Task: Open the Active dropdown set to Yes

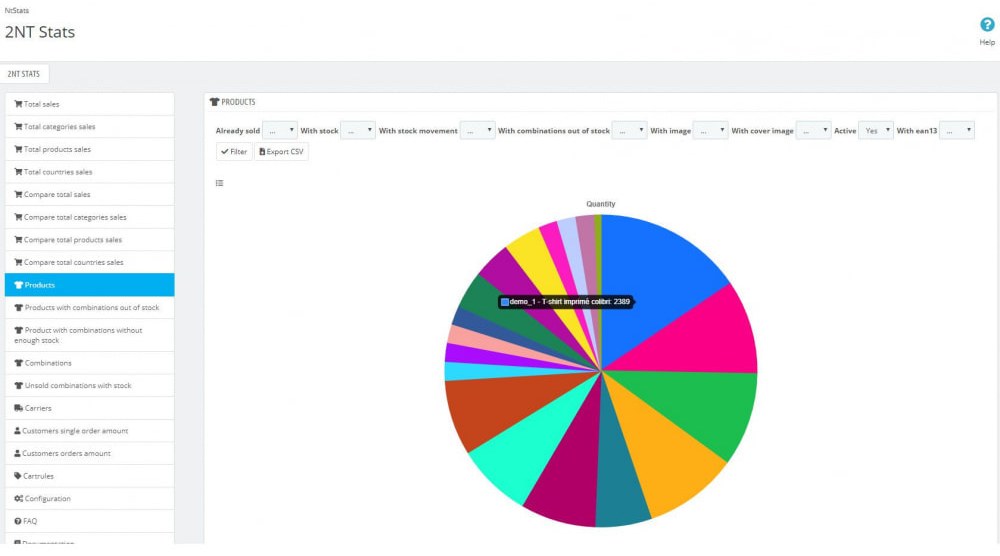Action: (876, 130)
